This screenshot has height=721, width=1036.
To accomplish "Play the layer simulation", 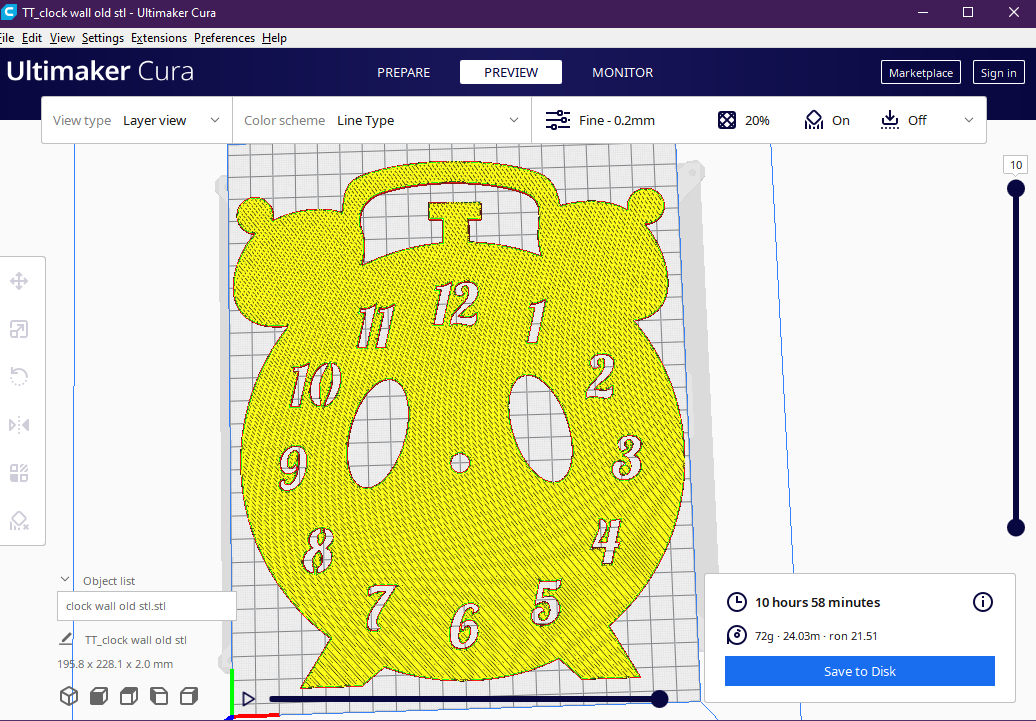I will tap(248, 699).
